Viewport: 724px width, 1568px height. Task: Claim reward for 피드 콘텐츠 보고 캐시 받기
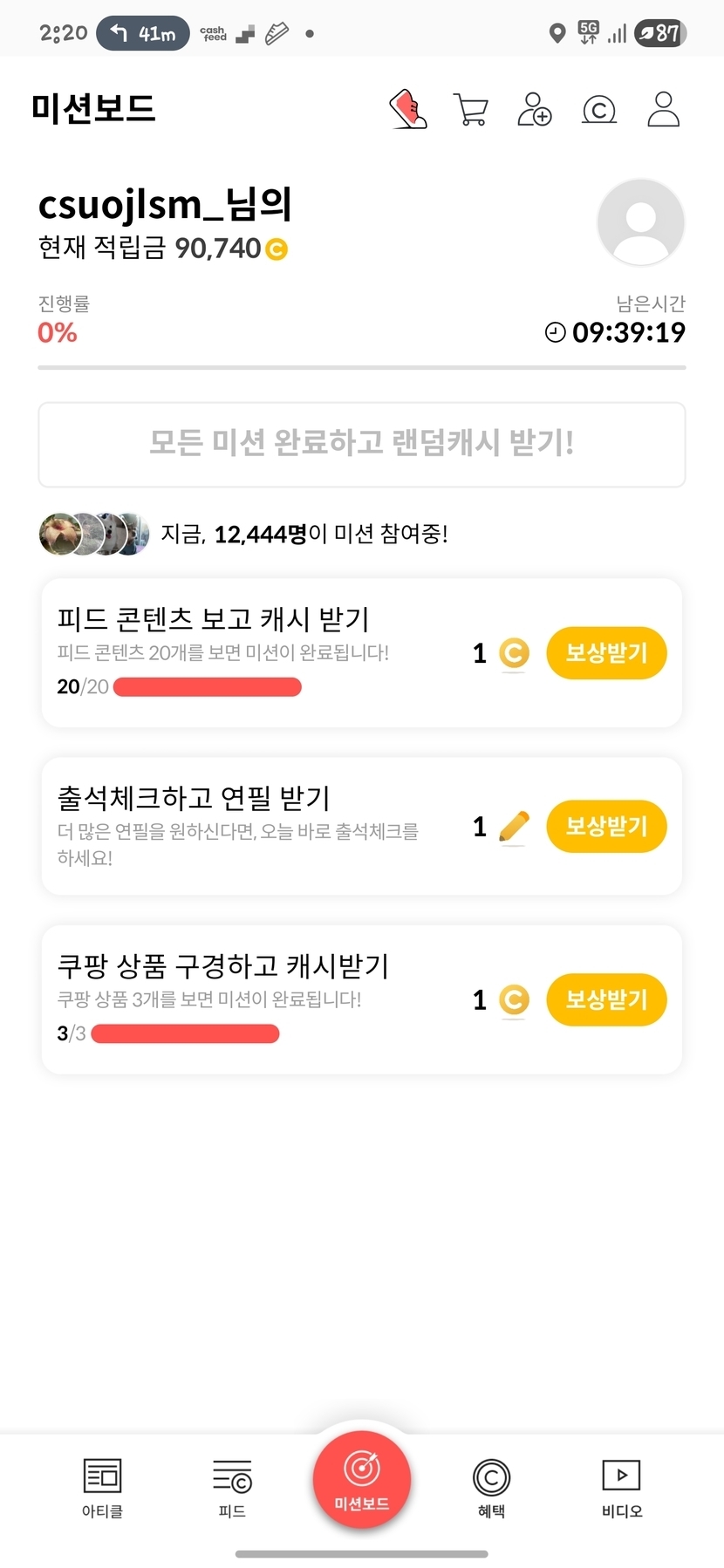pos(606,652)
